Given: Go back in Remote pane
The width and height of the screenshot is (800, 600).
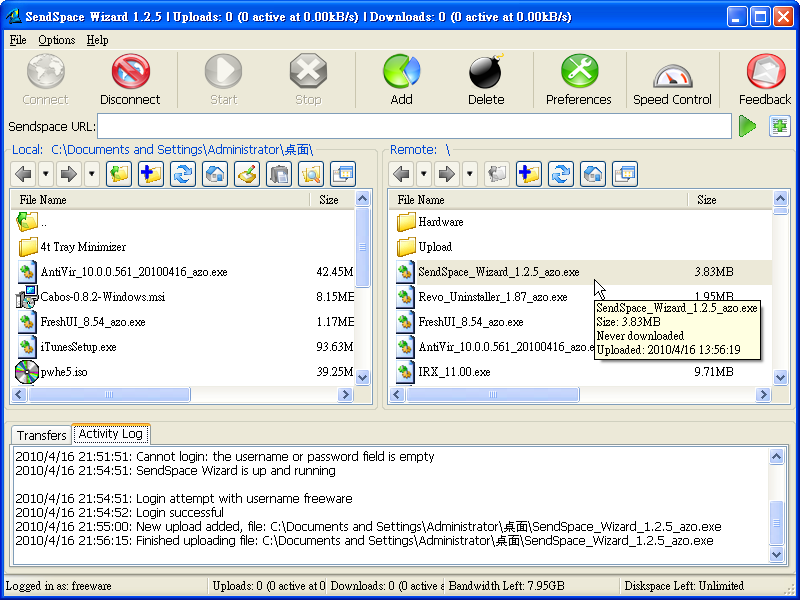Looking at the screenshot, I should (402, 174).
